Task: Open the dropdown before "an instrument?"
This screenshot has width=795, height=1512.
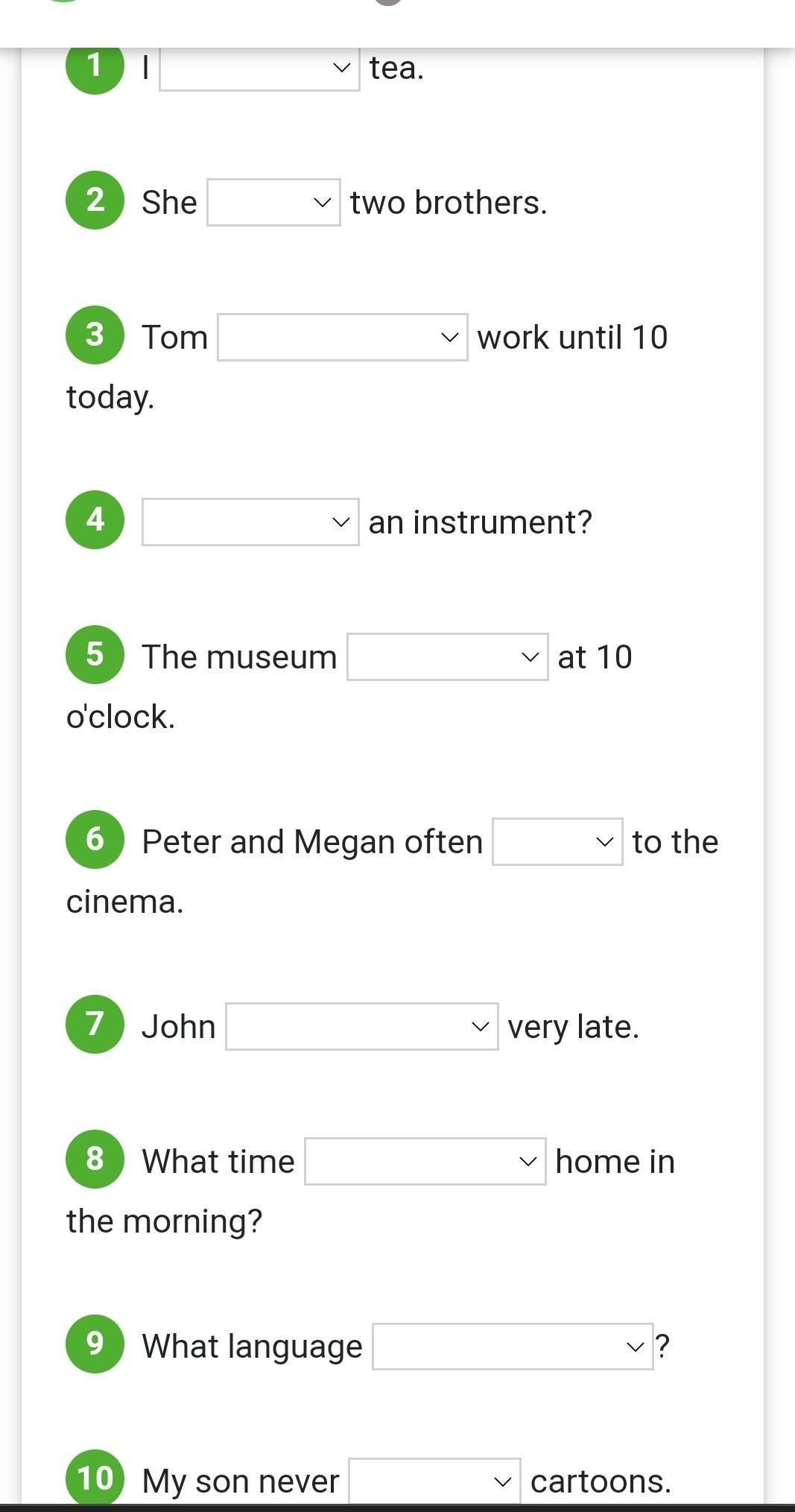Action: pos(250,522)
